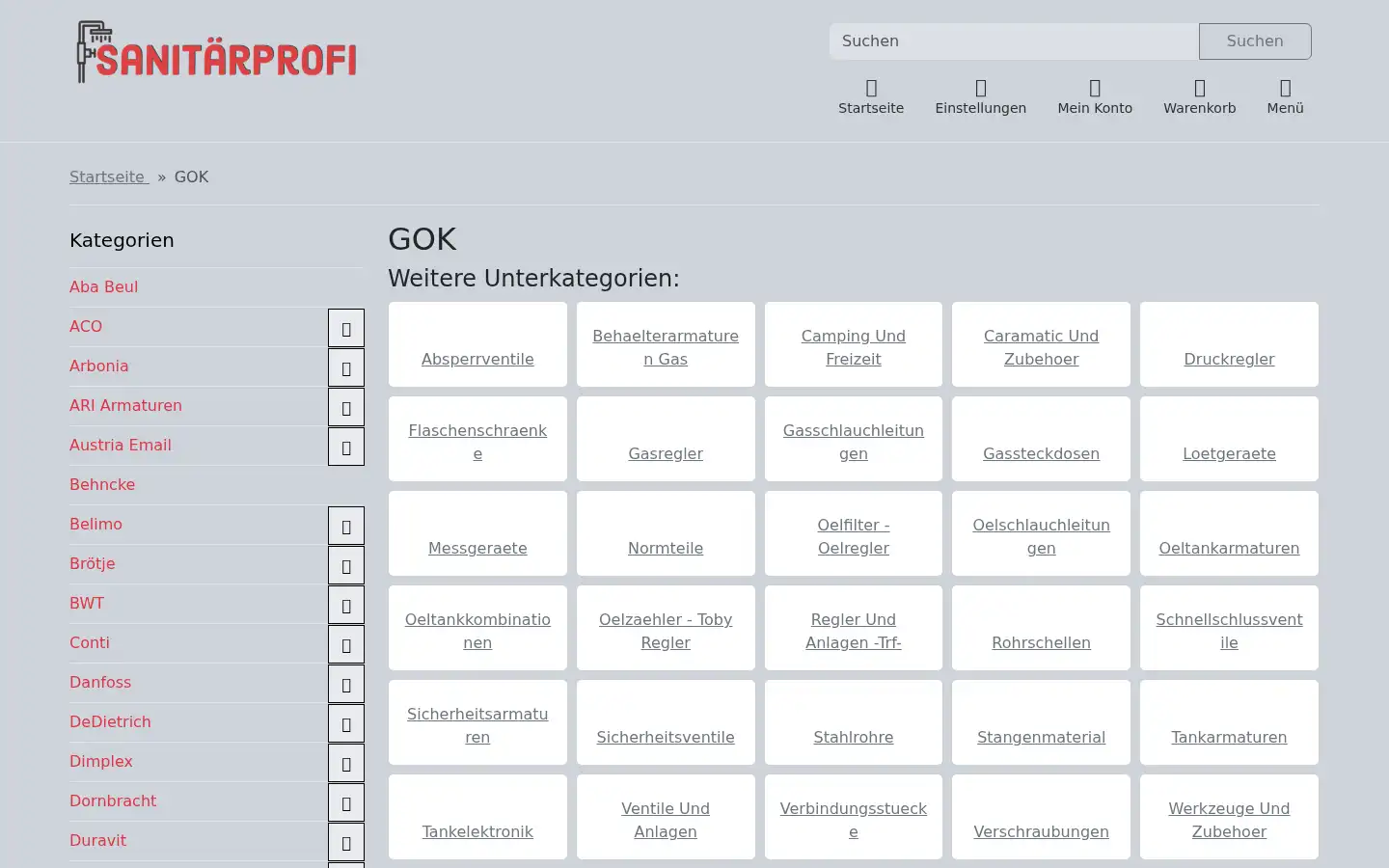Go to Startseite breadcrumb link
The image size is (1389, 868).
point(109,176)
